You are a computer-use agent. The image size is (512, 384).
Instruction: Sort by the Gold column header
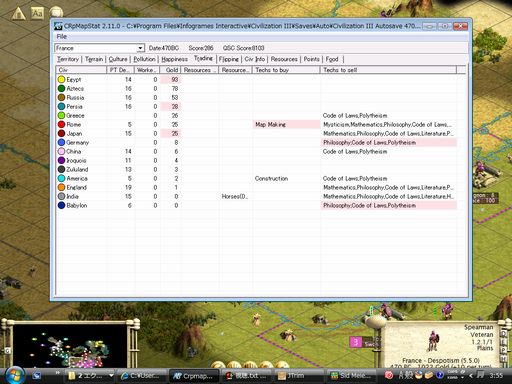click(x=170, y=70)
